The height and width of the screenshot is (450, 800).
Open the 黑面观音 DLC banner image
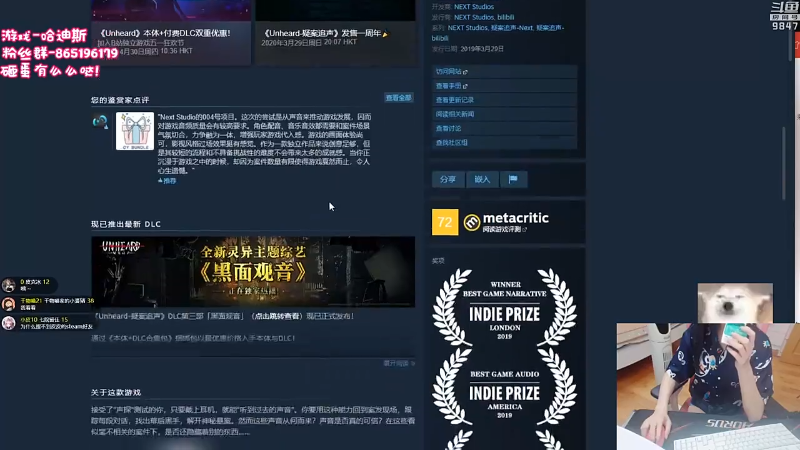point(253,271)
